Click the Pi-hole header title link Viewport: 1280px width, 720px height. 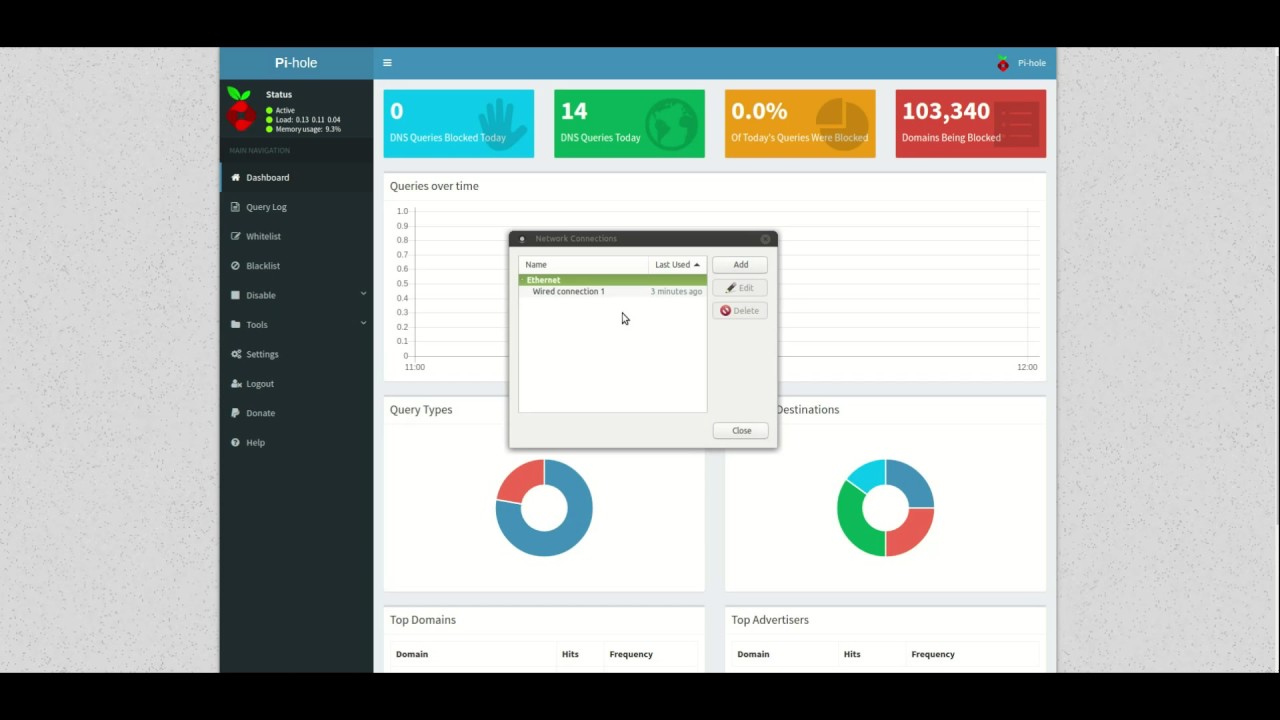[x=296, y=63]
